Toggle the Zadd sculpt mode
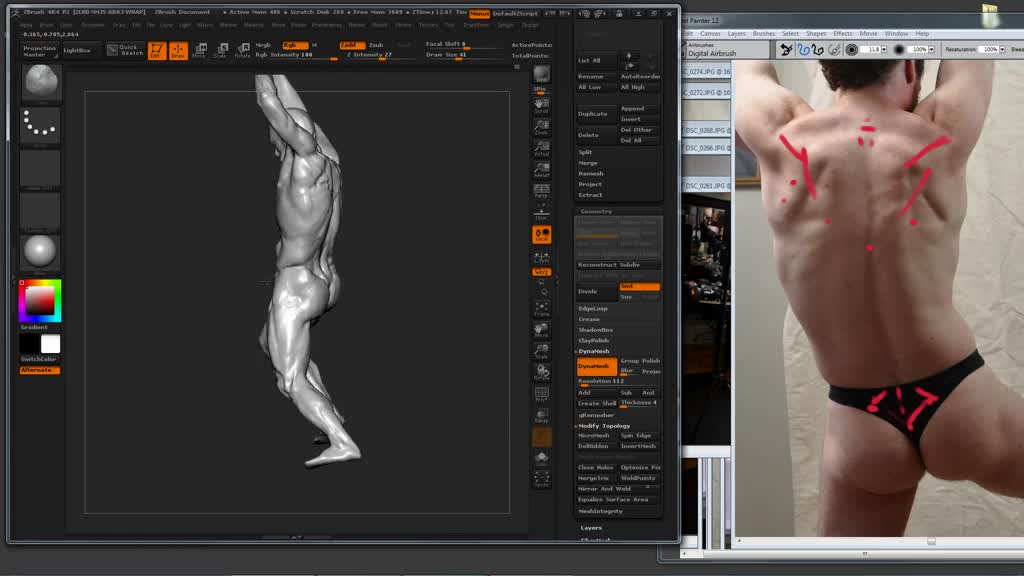 [x=351, y=45]
